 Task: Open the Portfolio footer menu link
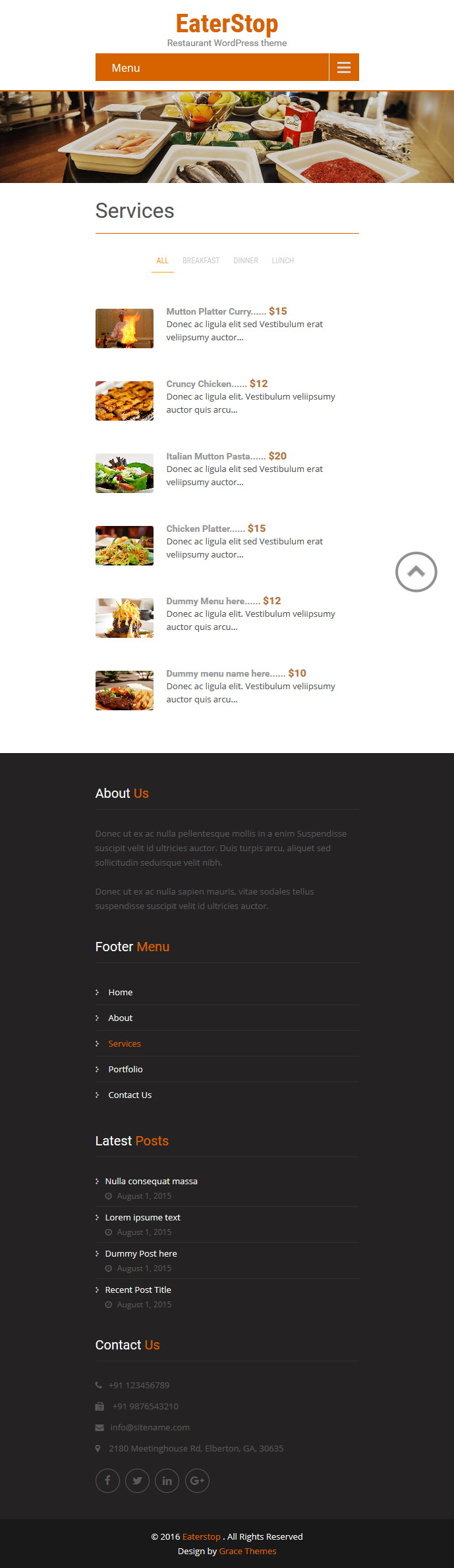click(125, 1069)
